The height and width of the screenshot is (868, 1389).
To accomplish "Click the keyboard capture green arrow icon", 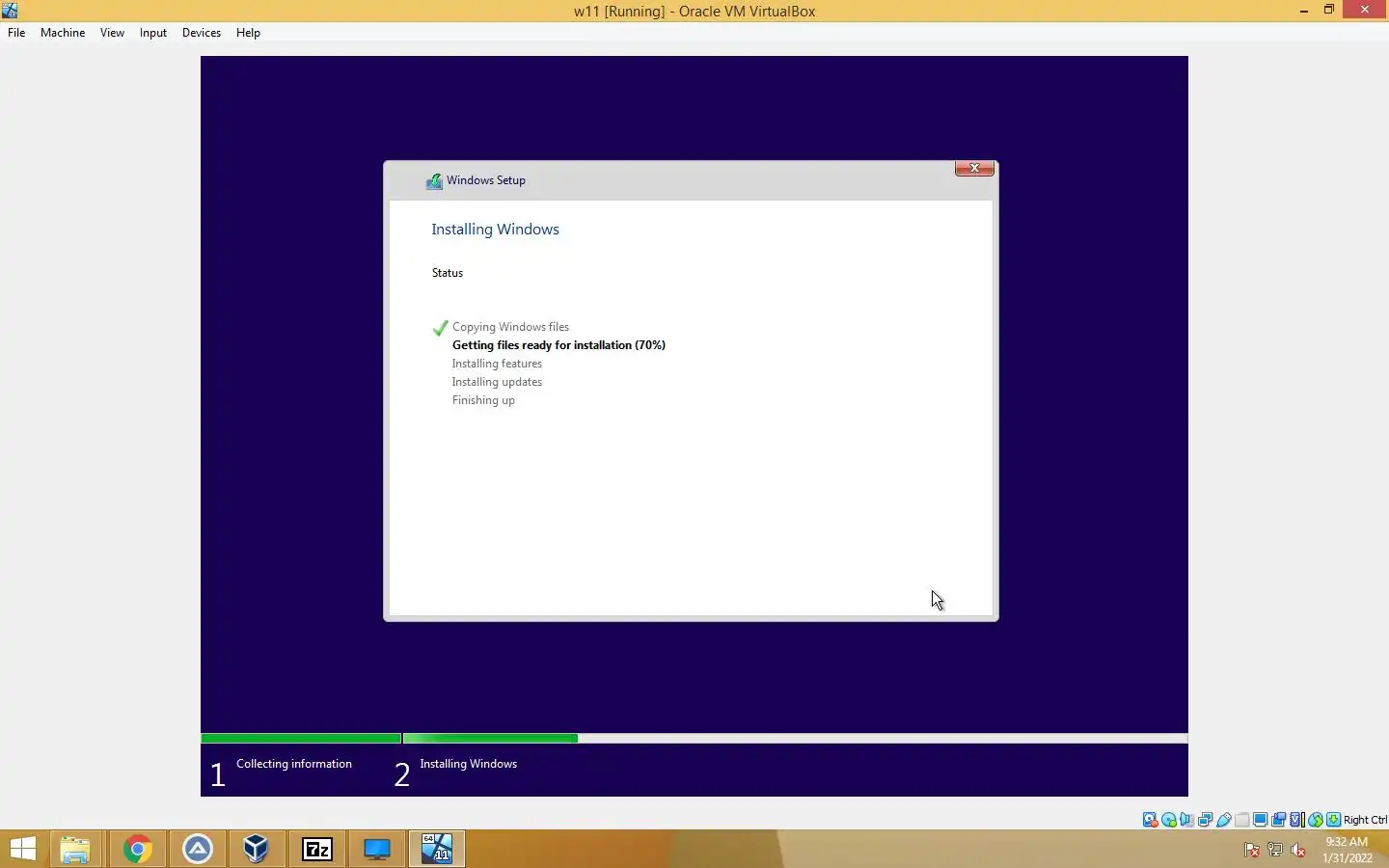I will pos(1334,820).
